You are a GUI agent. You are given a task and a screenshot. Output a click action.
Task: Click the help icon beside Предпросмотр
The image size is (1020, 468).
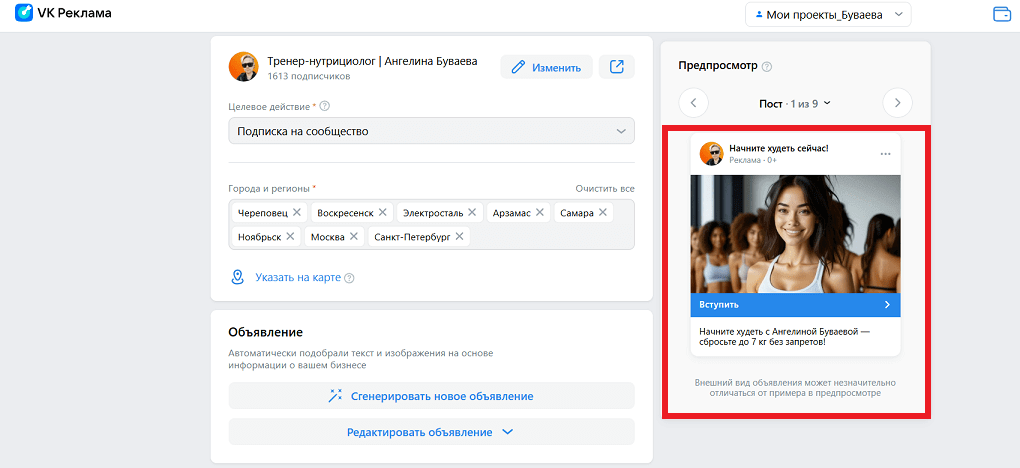(x=767, y=66)
